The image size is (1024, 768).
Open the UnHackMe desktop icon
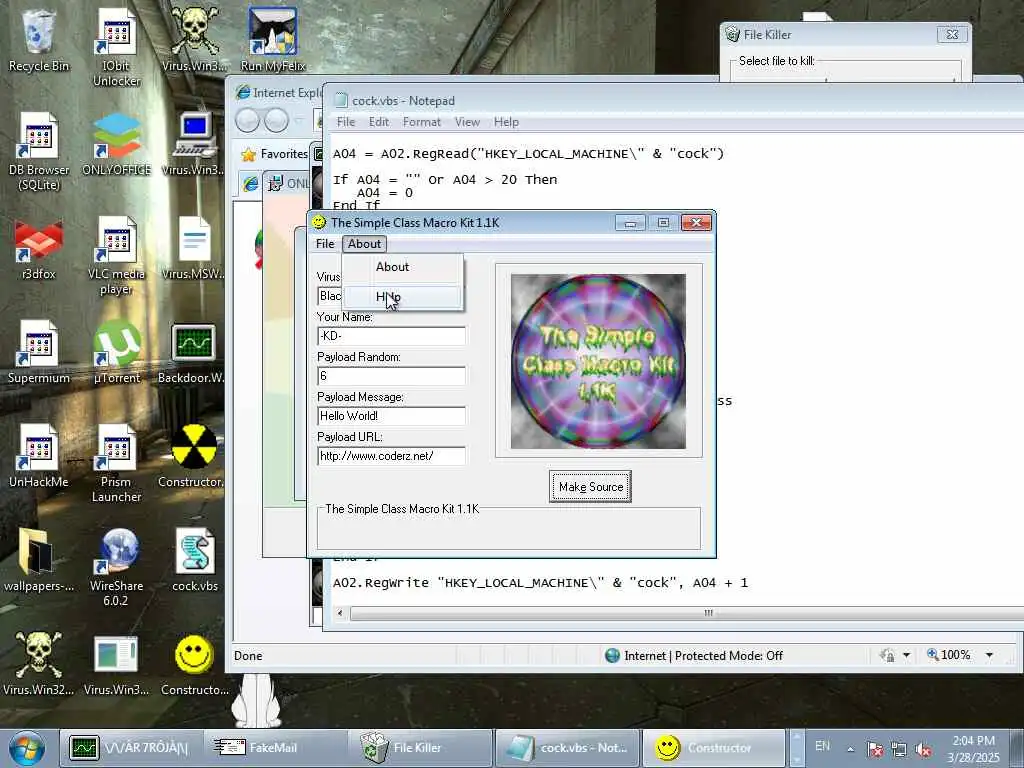coord(39,456)
